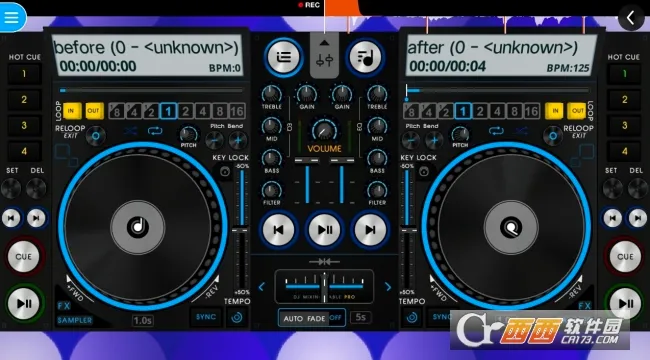Click right deck tempo reset icon

pyautogui.click(x=412, y=317)
